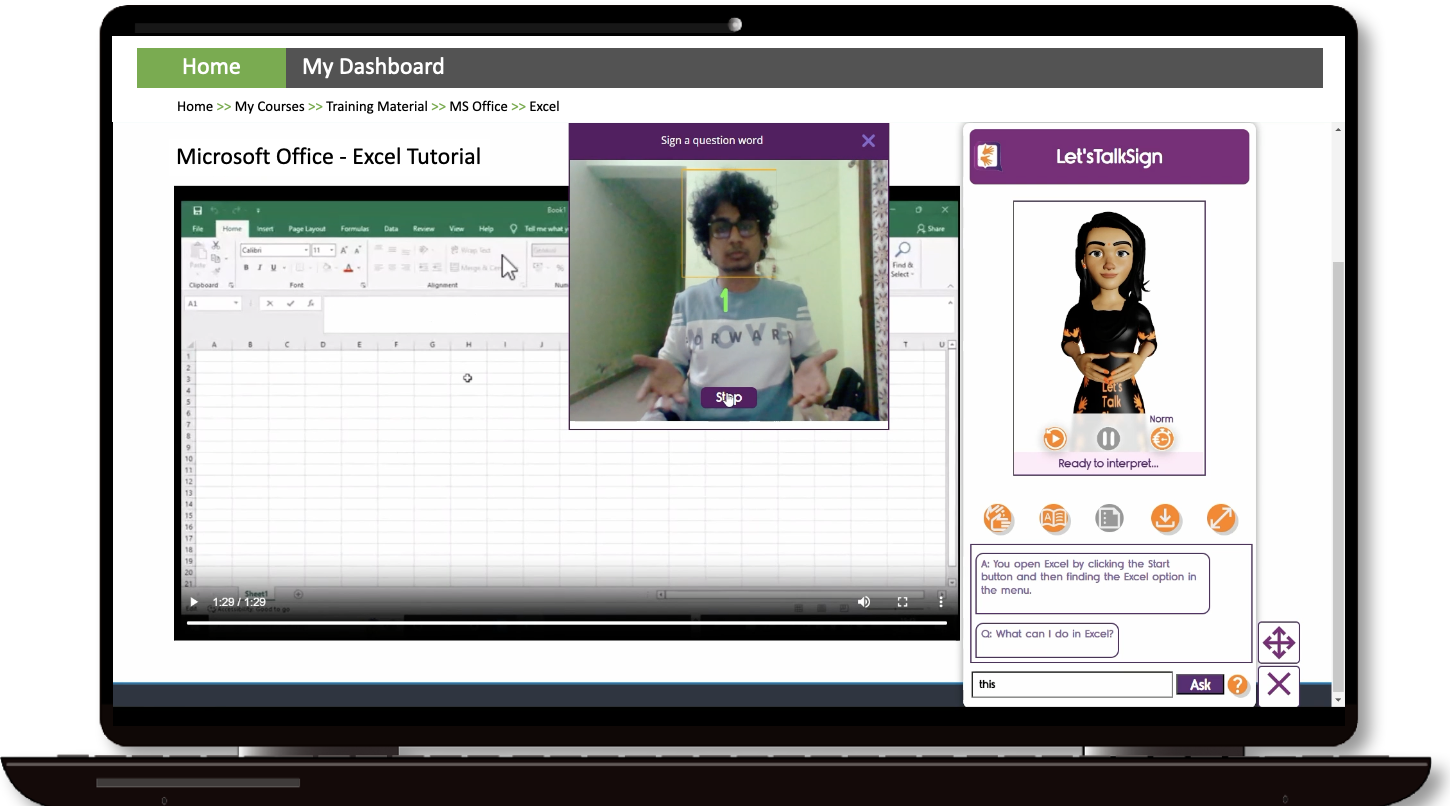Viewport: 1450px width, 806px height.
Task: Toggle Bold formatting in Excel
Action: pos(247,268)
